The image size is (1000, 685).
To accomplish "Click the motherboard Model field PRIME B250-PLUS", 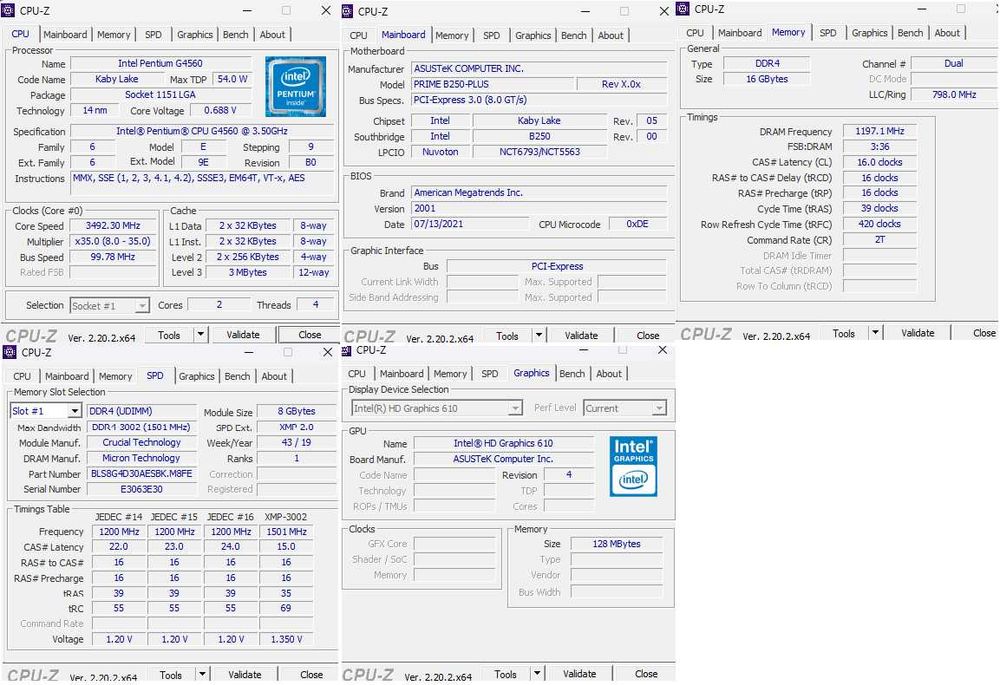I will point(492,84).
